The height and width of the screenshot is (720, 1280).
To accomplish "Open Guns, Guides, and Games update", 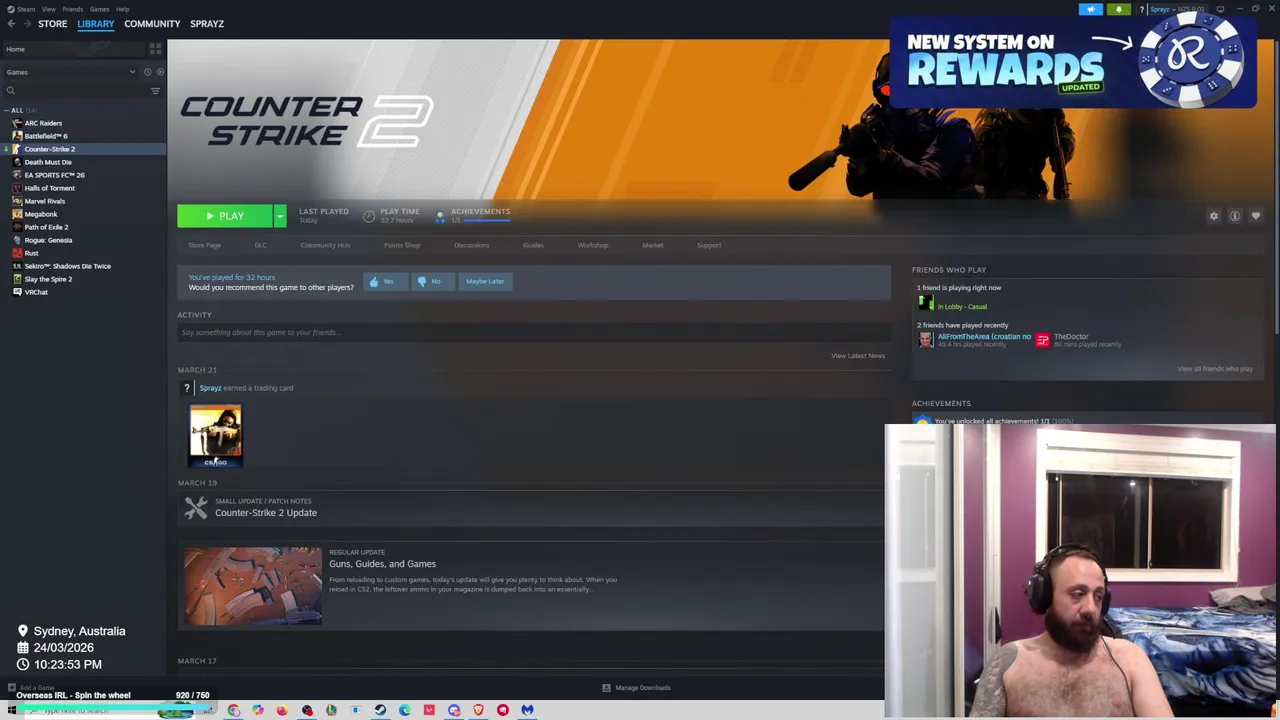I will (382, 564).
